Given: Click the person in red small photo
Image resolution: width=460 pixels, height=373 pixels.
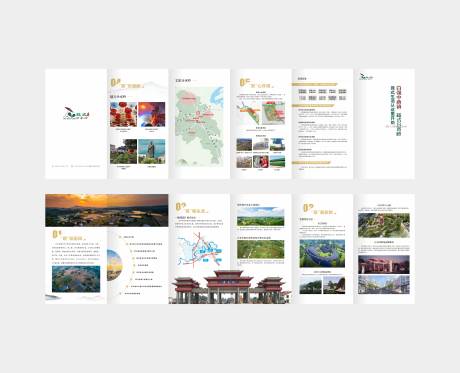Looking at the screenshot, I should (x=261, y=161).
